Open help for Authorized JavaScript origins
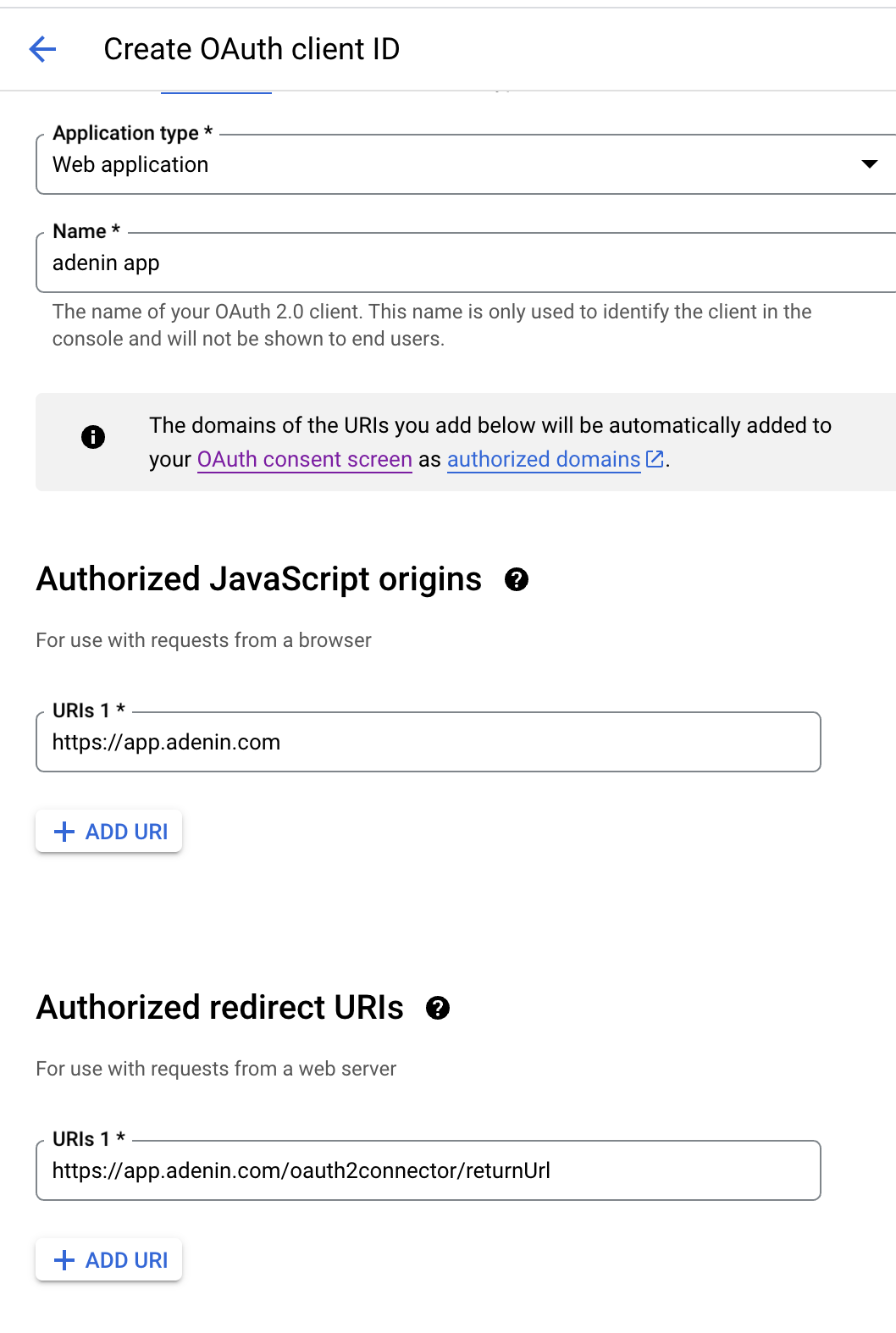This screenshot has width=896, height=1333. tap(517, 579)
